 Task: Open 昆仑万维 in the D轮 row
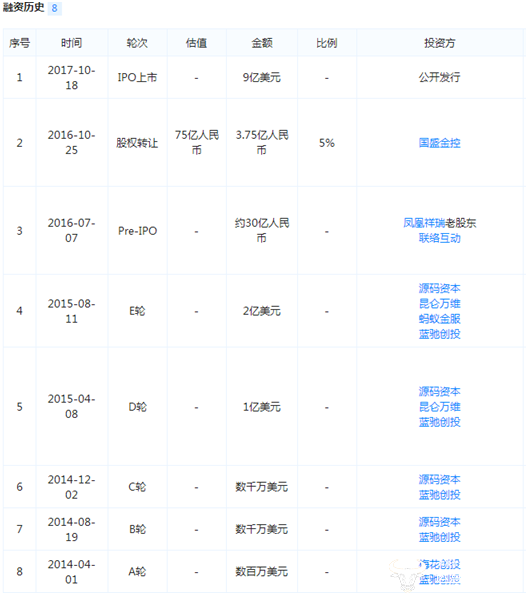[439, 407]
